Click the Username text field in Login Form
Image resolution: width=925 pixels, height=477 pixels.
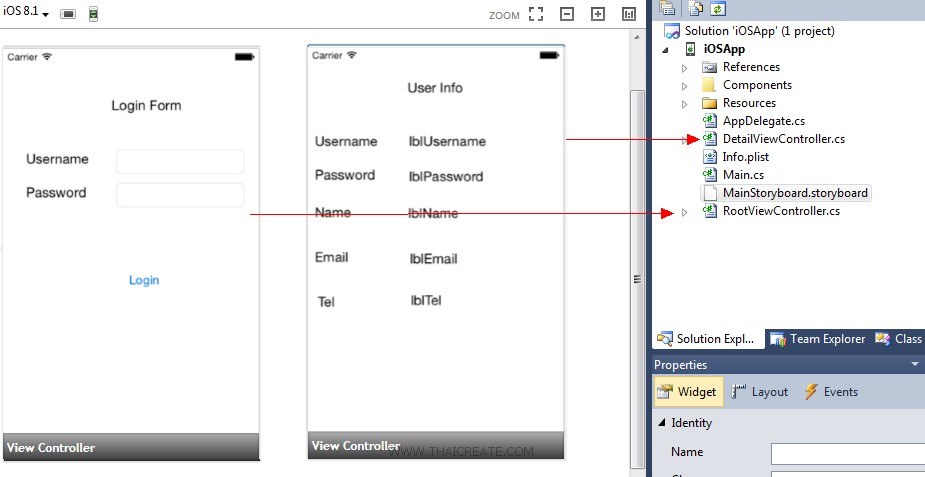coord(180,162)
